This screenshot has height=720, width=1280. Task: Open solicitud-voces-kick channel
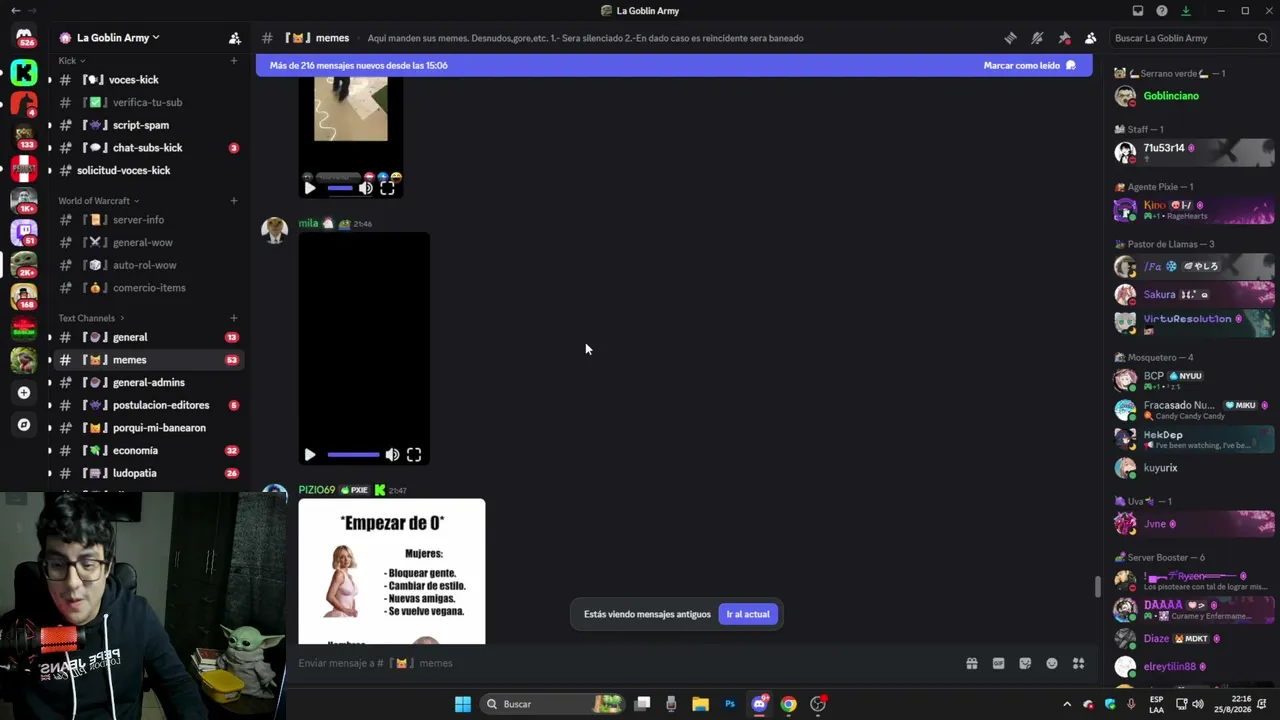148,170
